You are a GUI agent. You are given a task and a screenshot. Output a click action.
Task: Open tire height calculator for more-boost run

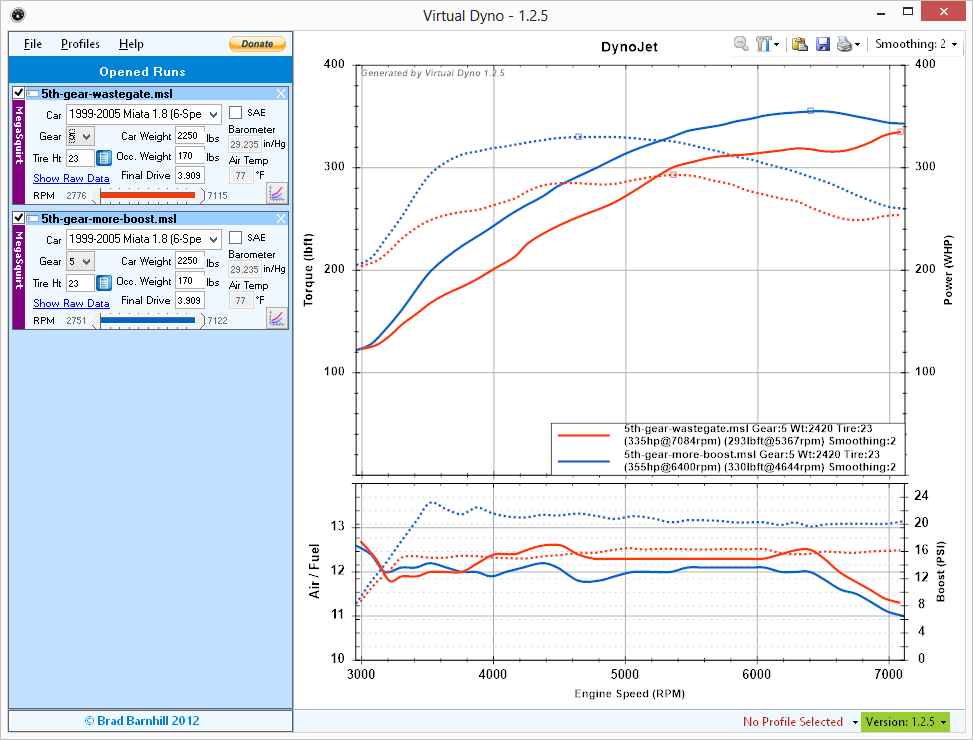pos(104,282)
